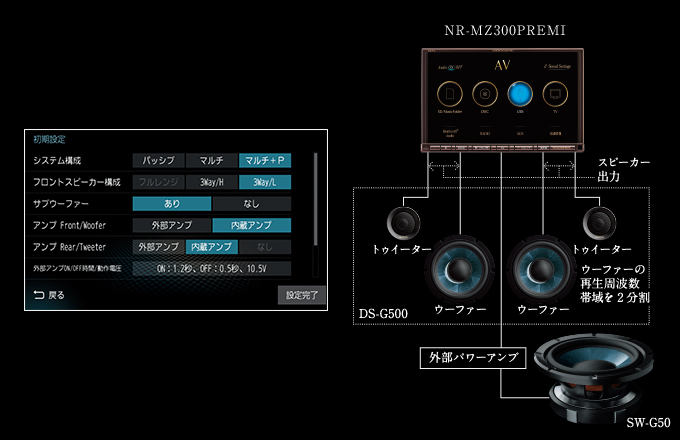Go back using the 戻る arrow
The width and height of the screenshot is (680, 440).
click(x=50, y=295)
